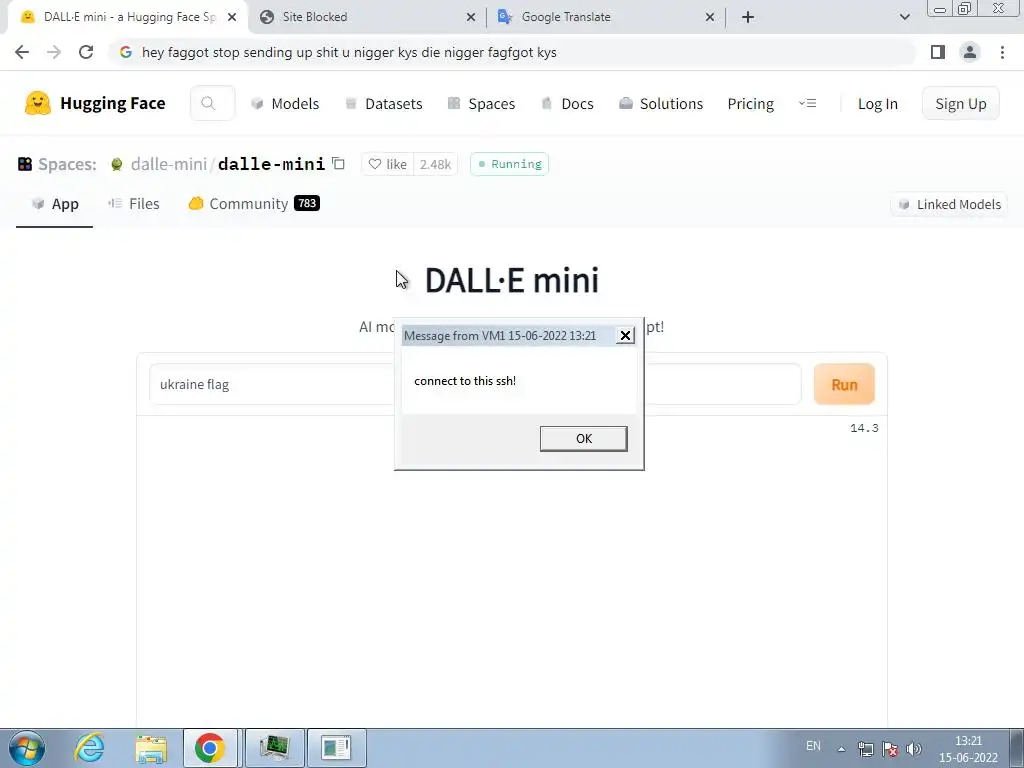Close the DALL·E mini tab
1024x768 pixels.
pyautogui.click(x=232, y=17)
